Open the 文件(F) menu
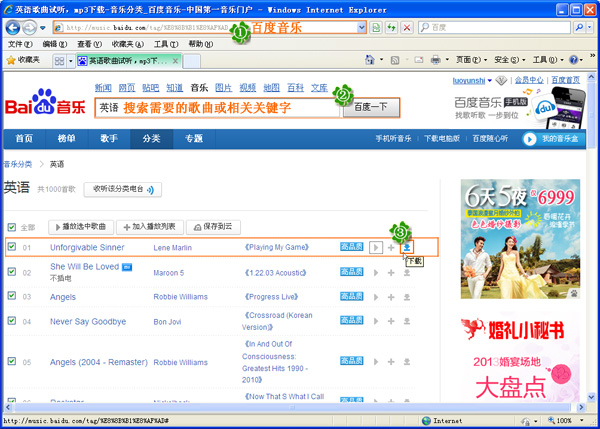Image resolution: width=600 pixels, height=429 pixels. (20, 44)
